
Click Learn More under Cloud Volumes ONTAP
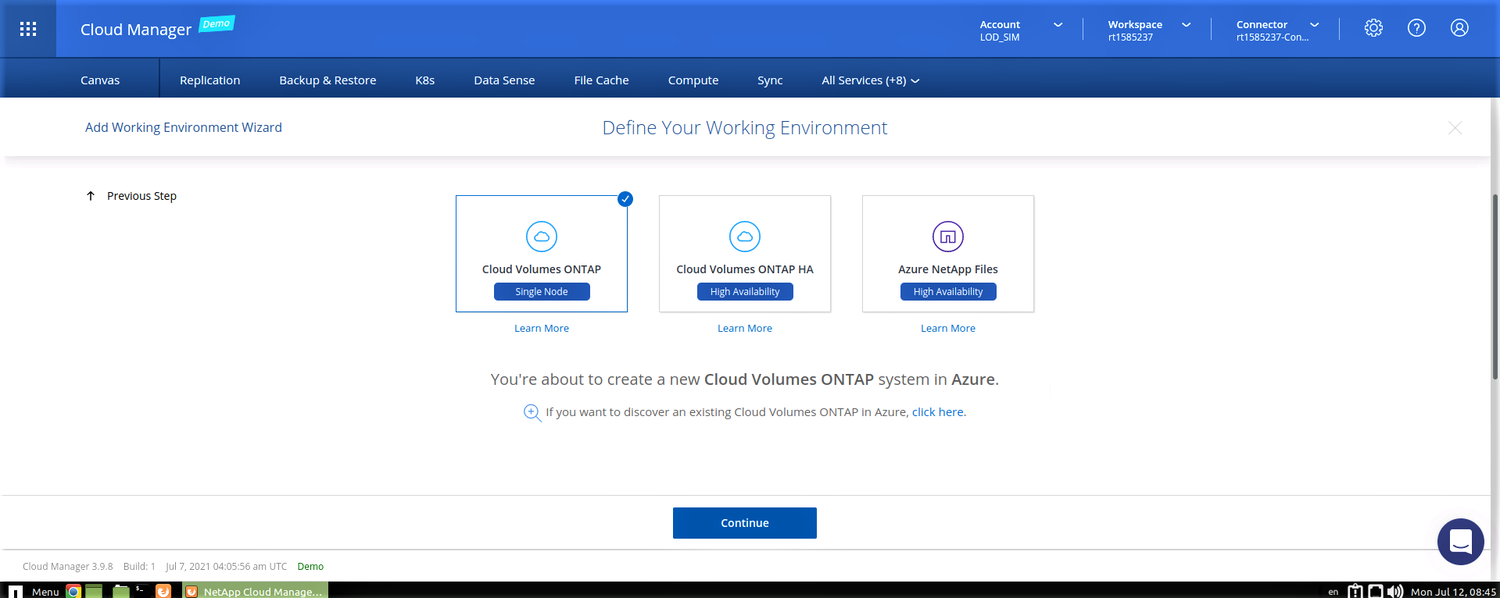coord(542,328)
